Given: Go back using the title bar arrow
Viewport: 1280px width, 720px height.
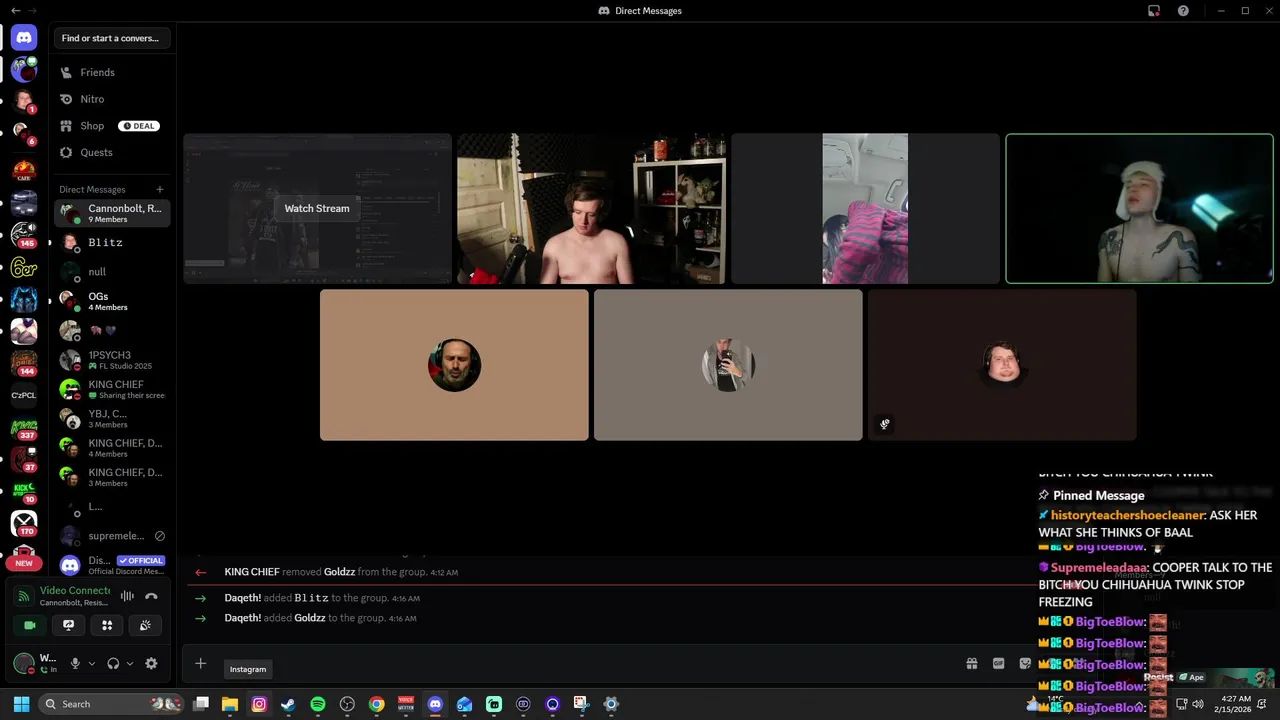Looking at the screenshot, I should tap(15, 11).
